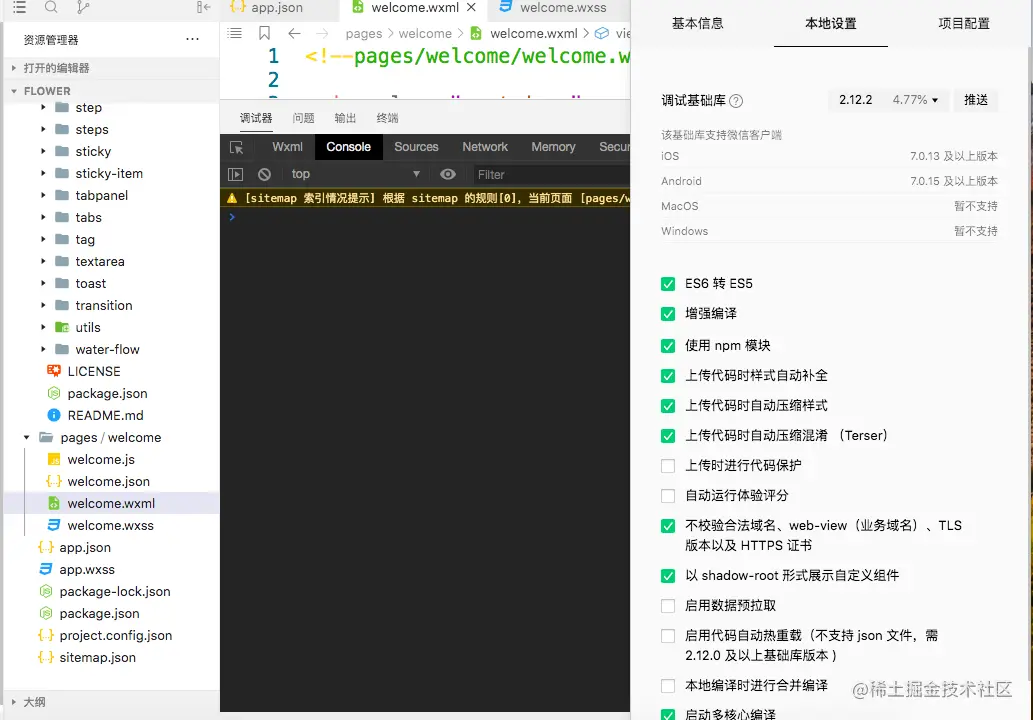Click the package-lock.json file icon
This screenshot has height=720, width=1033.
[x=46, y=591]
